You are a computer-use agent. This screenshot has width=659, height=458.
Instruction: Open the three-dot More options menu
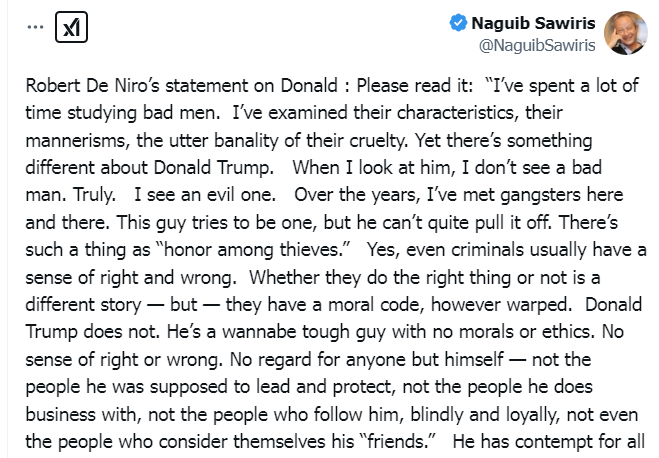pyautogui.click(x=37, y=27)
